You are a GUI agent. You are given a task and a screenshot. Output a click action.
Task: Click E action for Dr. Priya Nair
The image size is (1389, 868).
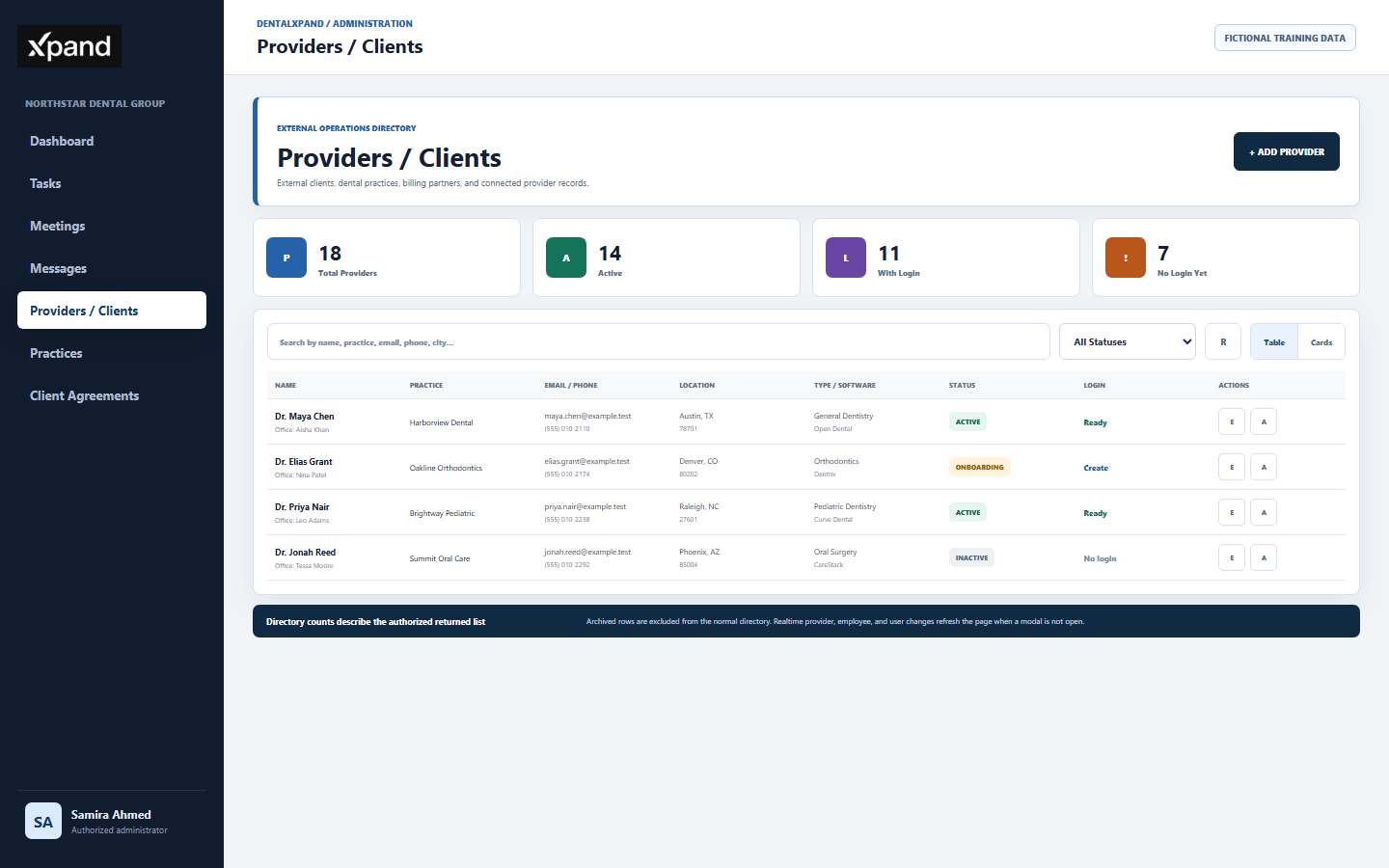tap(1232, 512)
